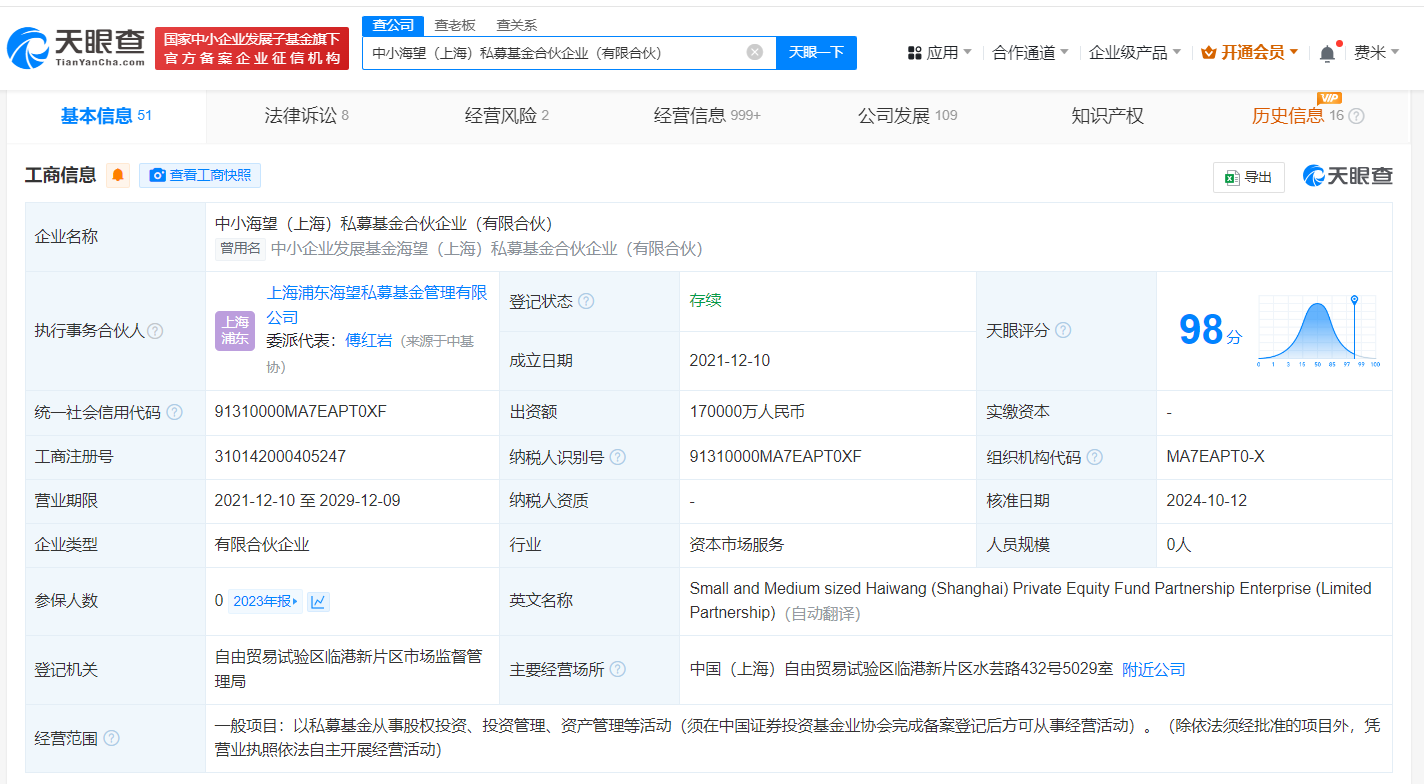Click the bell notification icon near 费米
Screen dimensions: 1424x784
point(1327,52)
